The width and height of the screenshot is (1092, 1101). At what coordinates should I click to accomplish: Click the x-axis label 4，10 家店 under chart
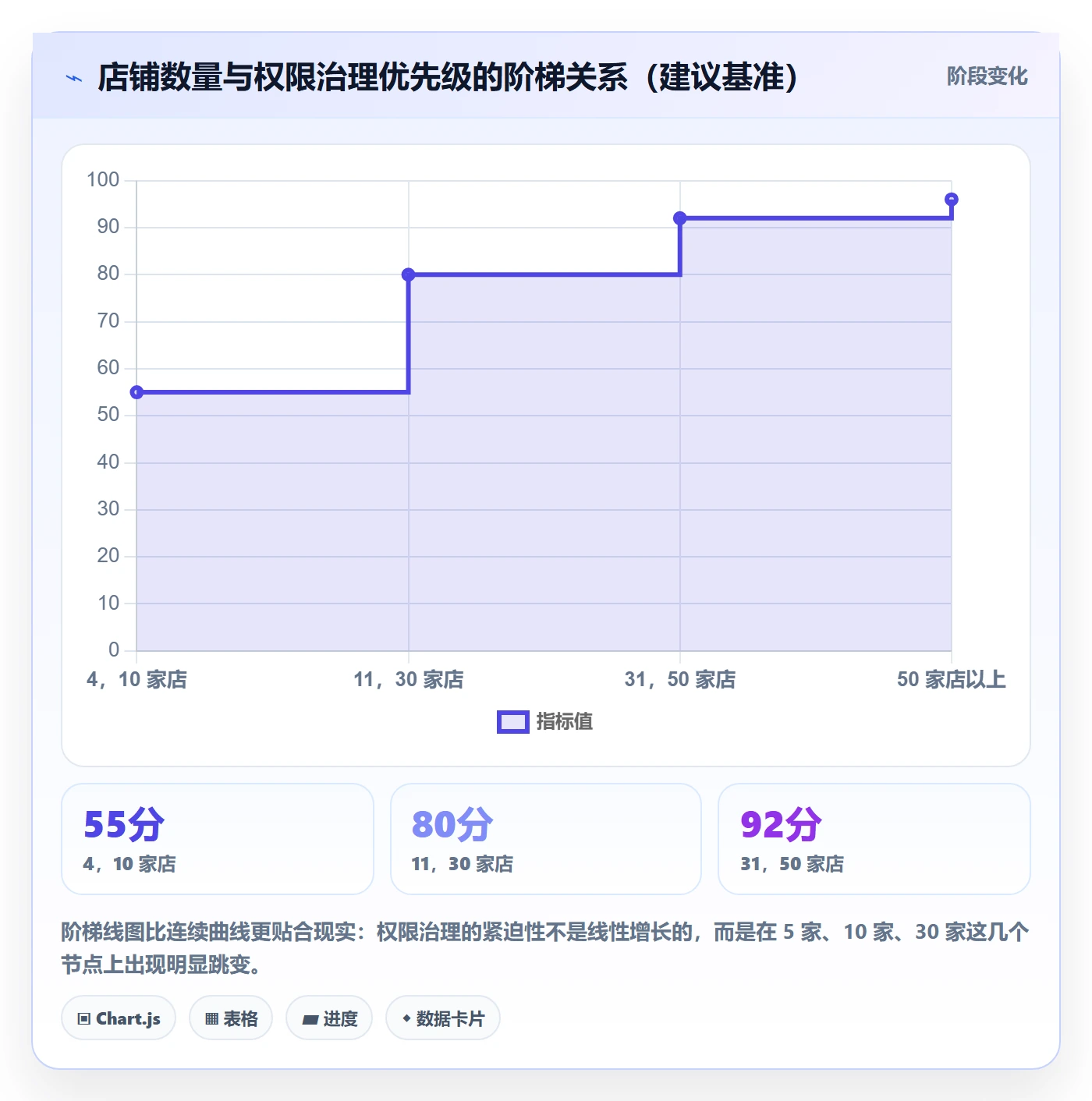click(136, 679)
